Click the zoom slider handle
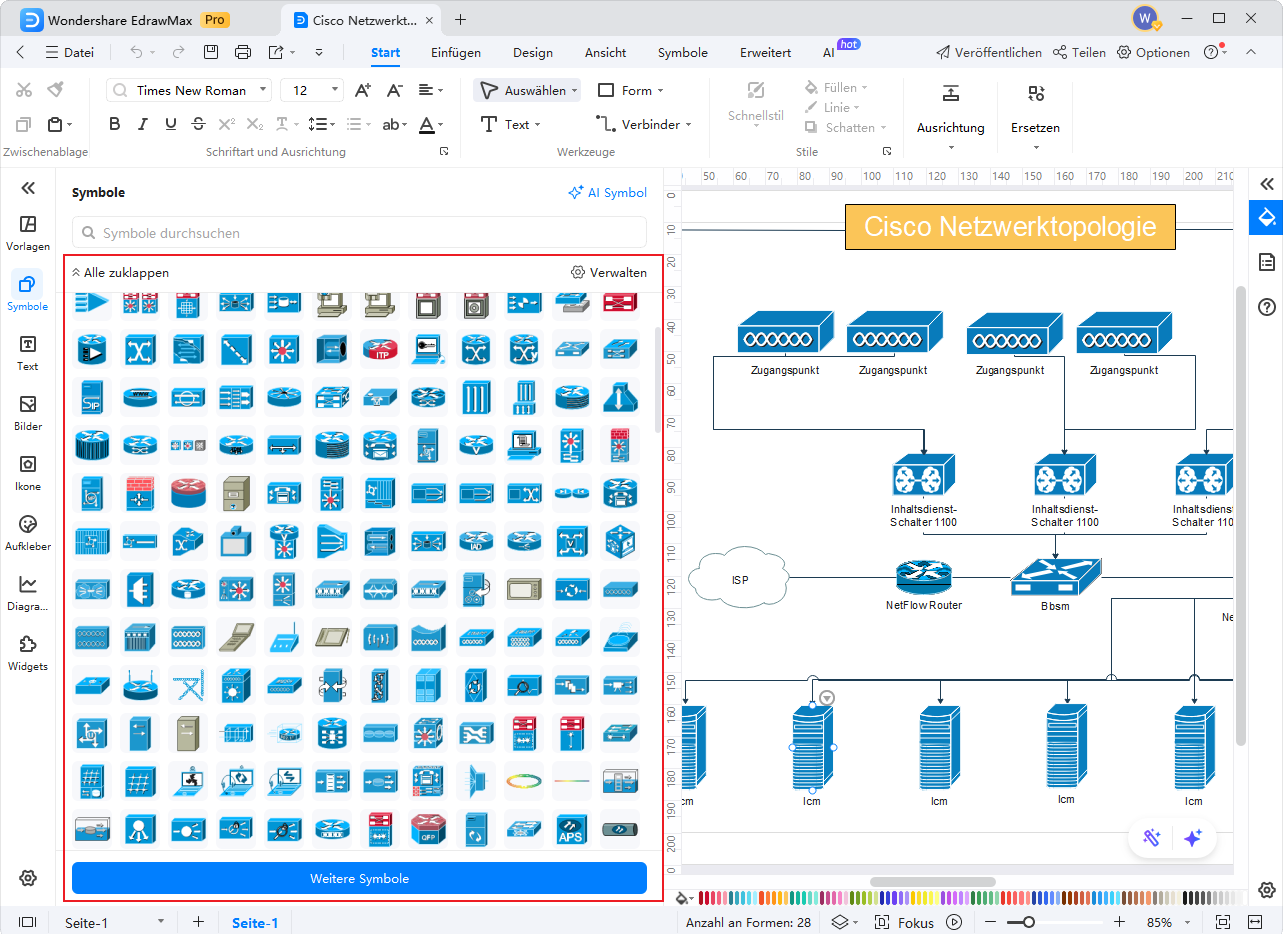1283x934 pixels. [x=1028, y=922]
